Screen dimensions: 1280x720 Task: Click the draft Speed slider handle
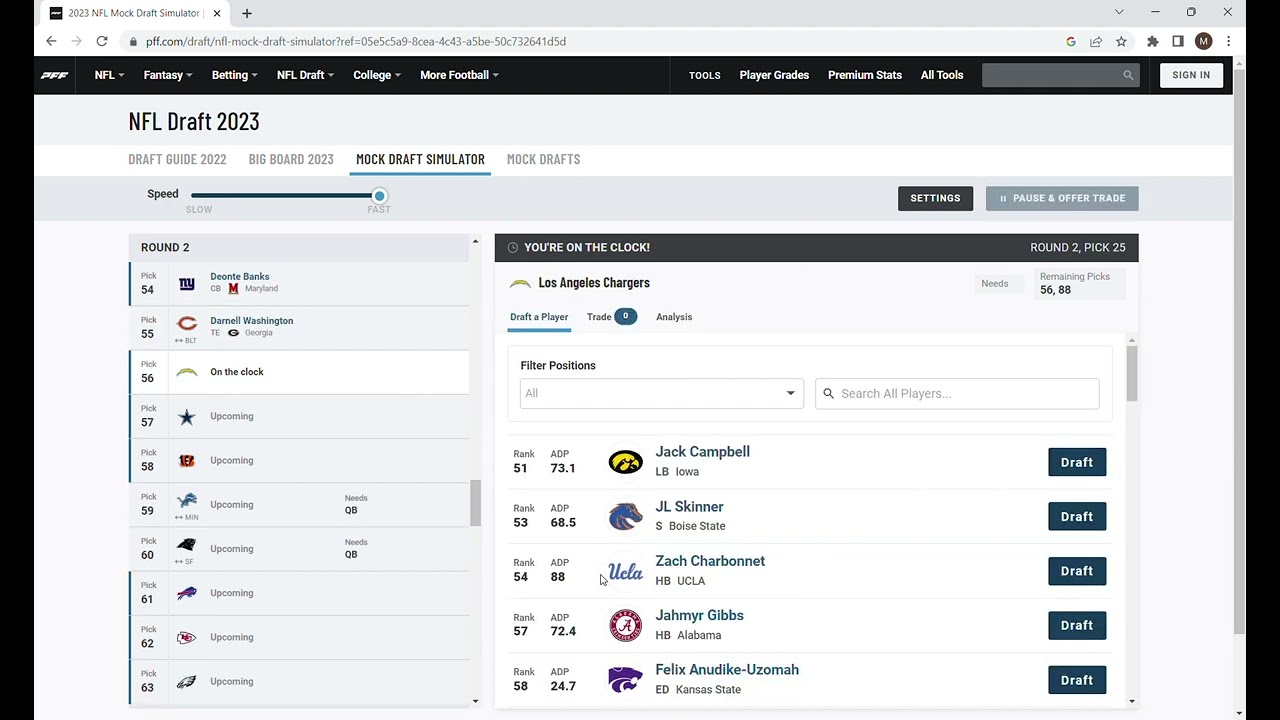379,196
